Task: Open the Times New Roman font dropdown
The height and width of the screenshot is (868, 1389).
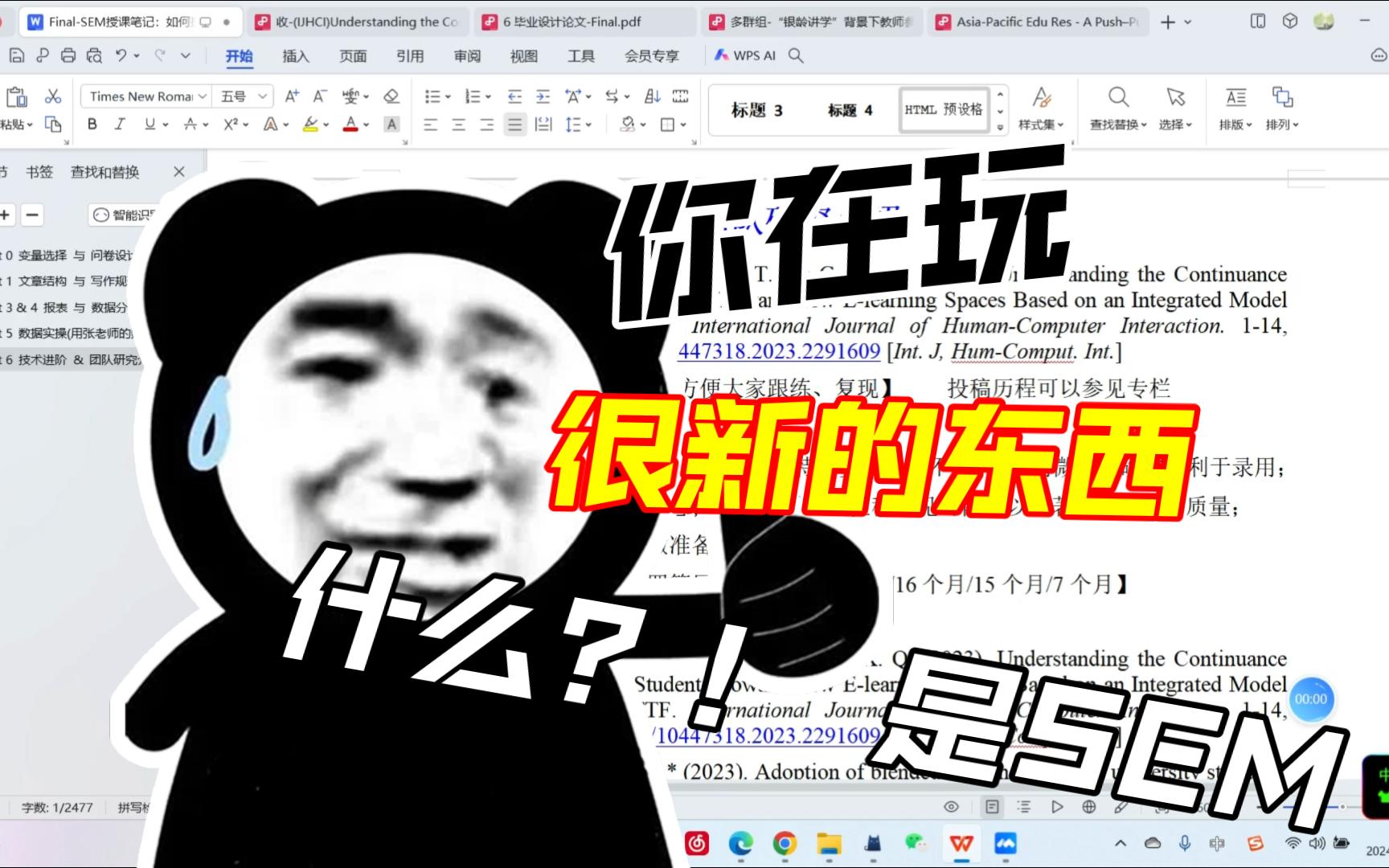Action: coord(145,96)
